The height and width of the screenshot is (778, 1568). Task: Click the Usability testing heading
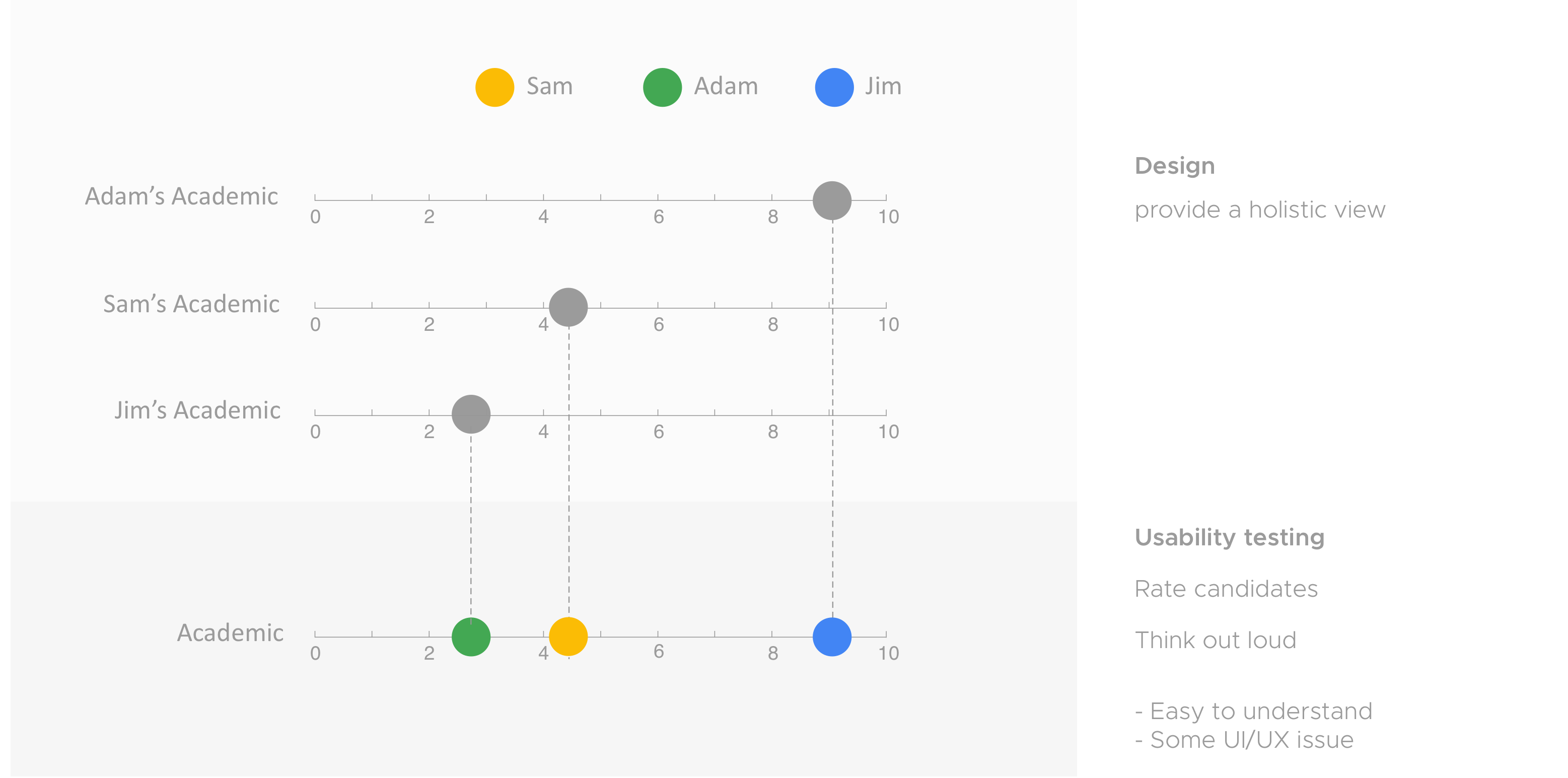[x=1230, y=537]
